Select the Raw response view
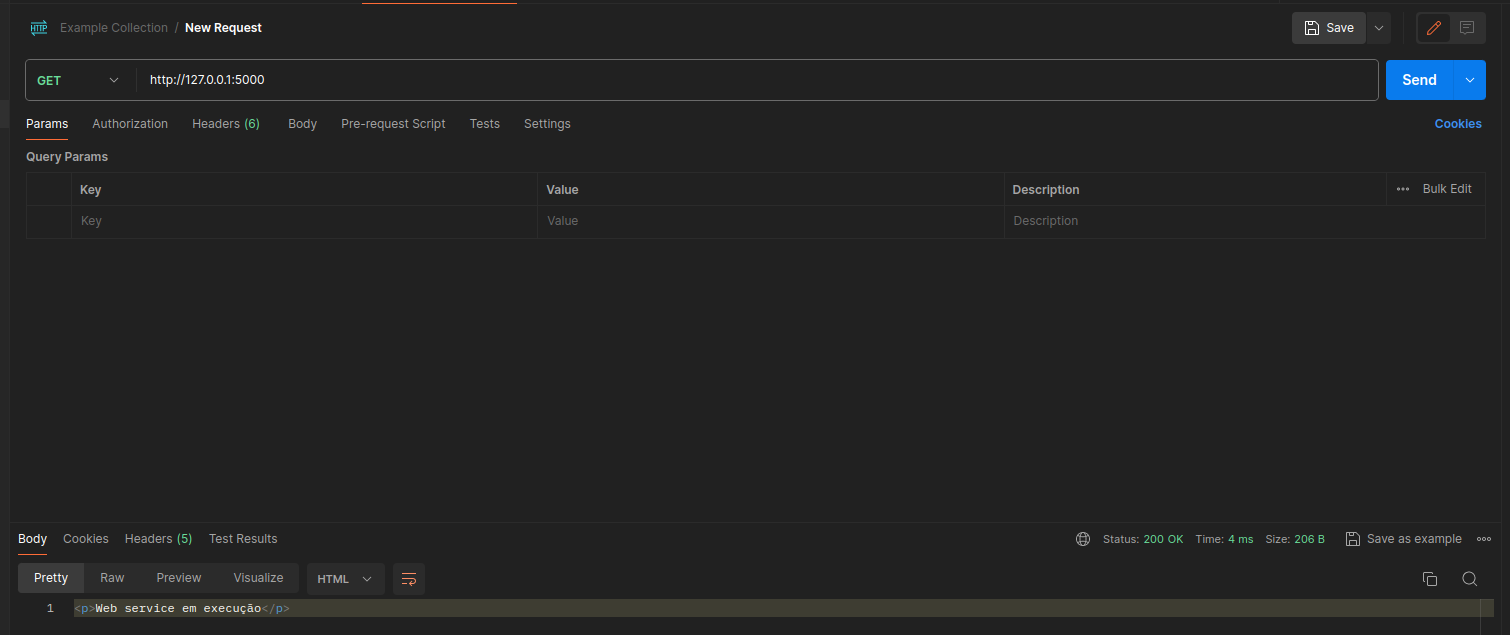Viewport: 1510px width, 635px height. (x=112, y=578)
